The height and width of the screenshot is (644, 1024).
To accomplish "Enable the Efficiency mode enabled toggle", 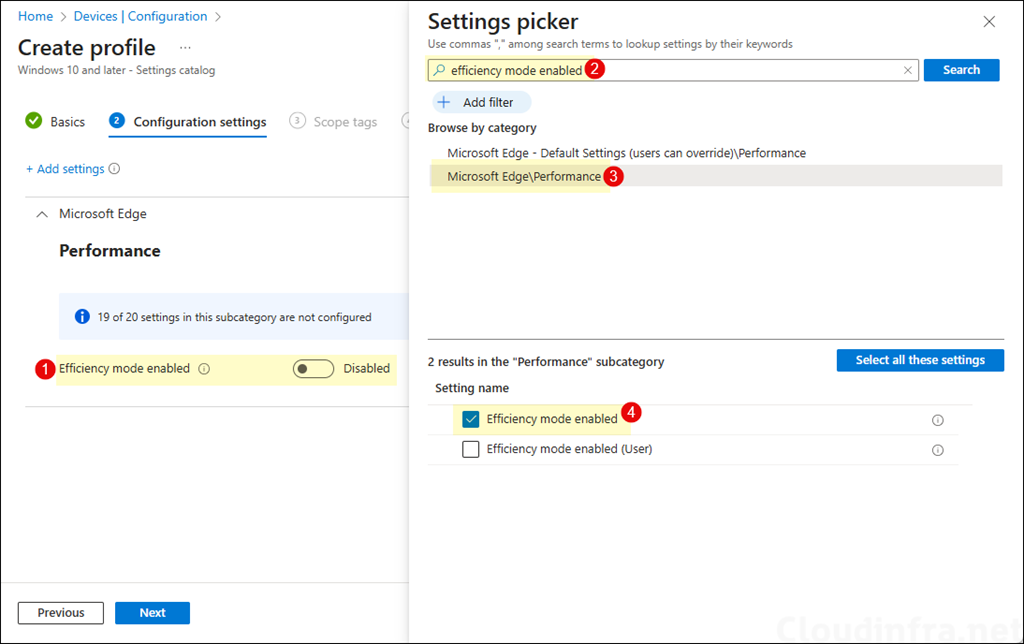I will coord(313,368).
